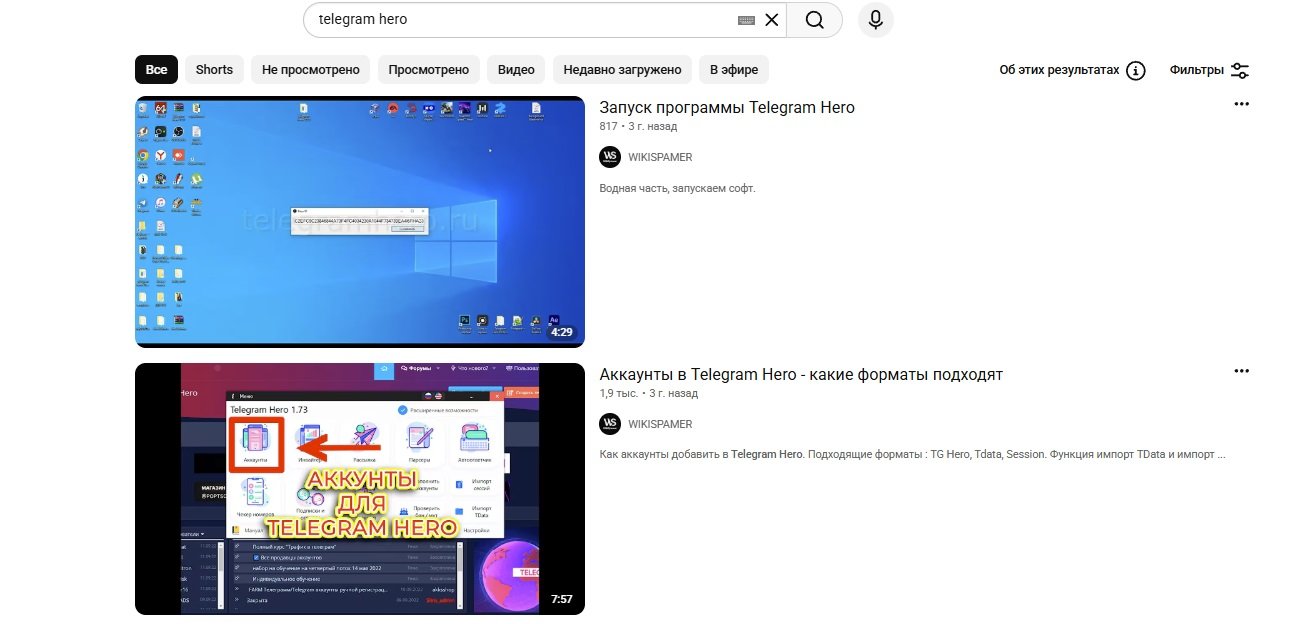Viewport: 1304px width, 624px height.
Task: Open WIKISPAMER channel name under first video
Action: pyautogui.click(x=660, y=157)
